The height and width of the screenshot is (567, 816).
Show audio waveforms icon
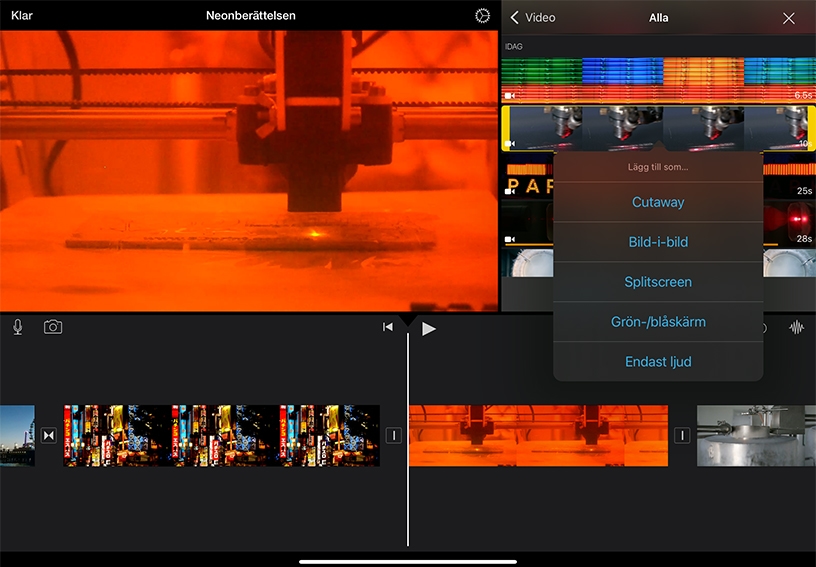796,327
